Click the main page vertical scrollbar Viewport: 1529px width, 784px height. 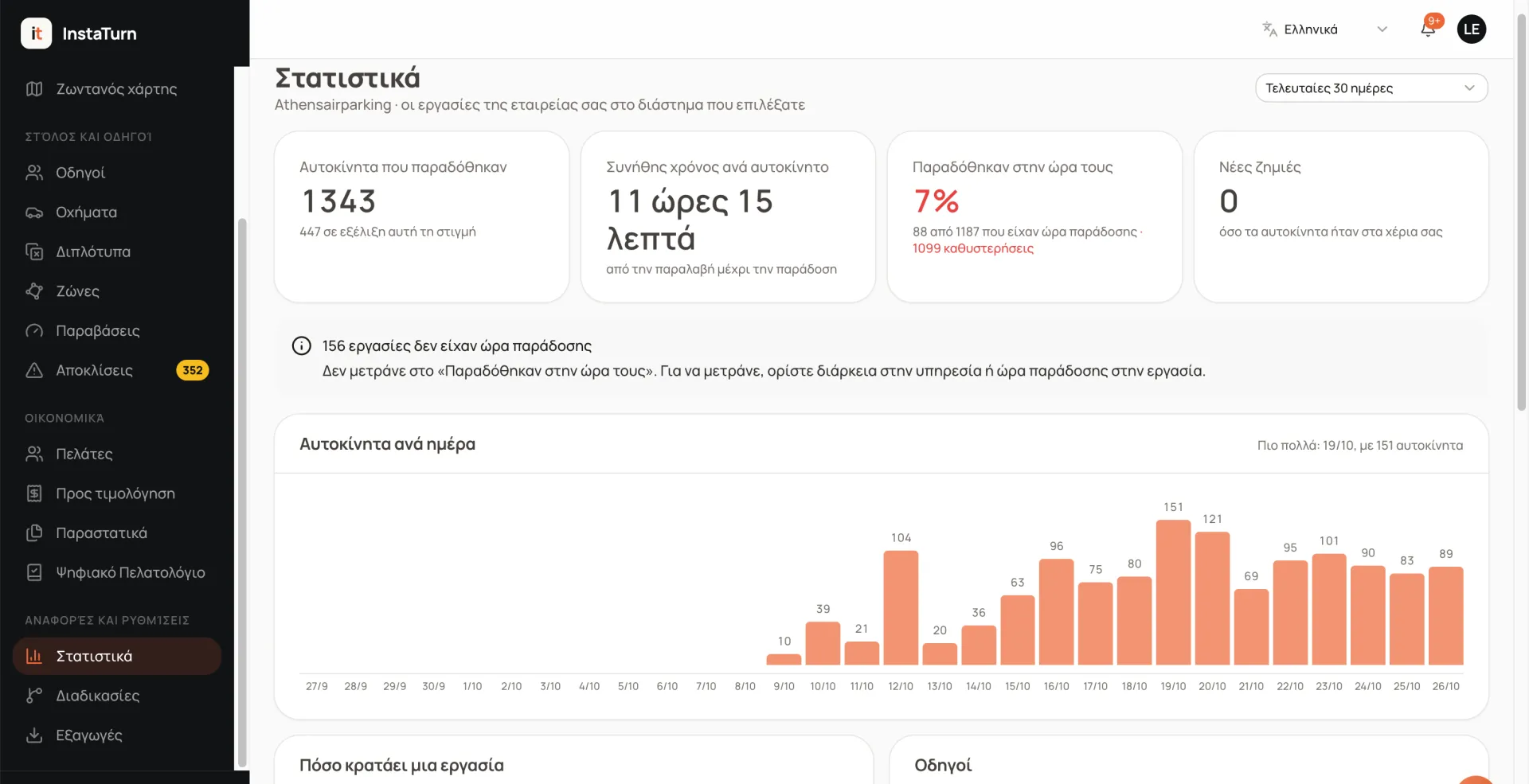click(1522, 211)
